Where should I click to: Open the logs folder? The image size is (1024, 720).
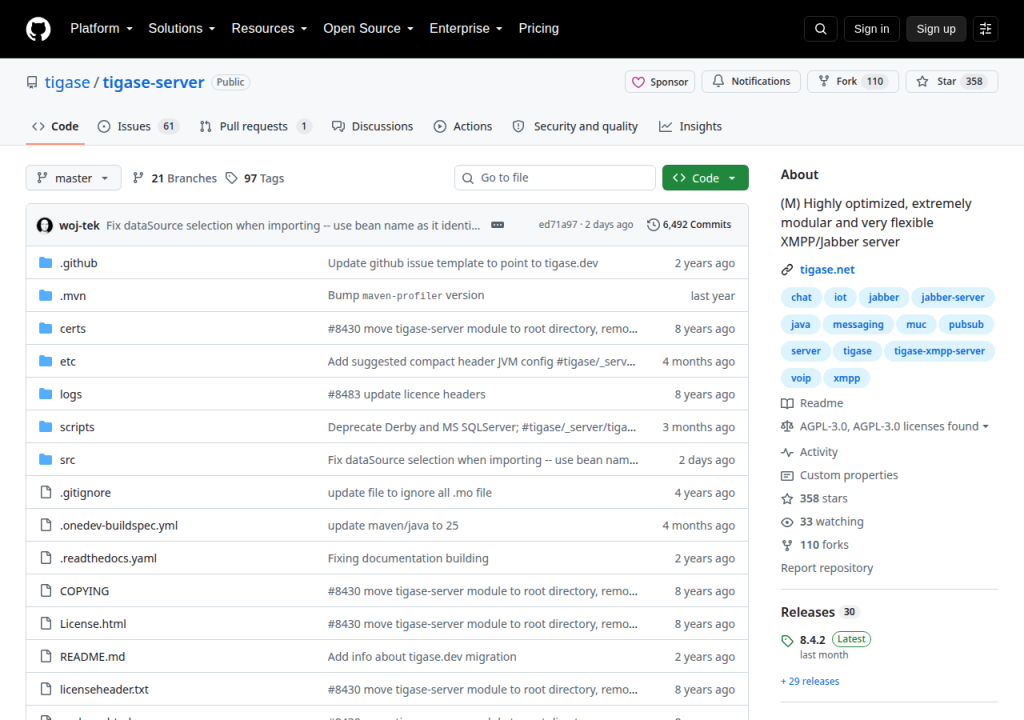[x=71, y=394]
